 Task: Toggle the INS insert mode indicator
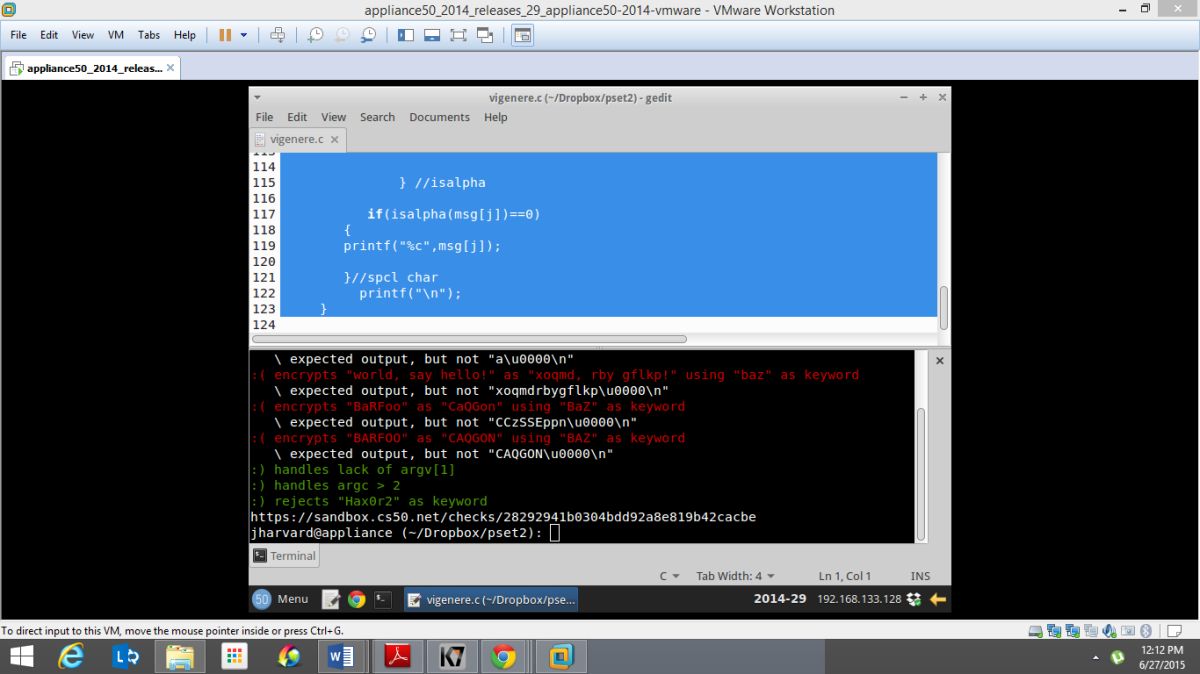921,576
